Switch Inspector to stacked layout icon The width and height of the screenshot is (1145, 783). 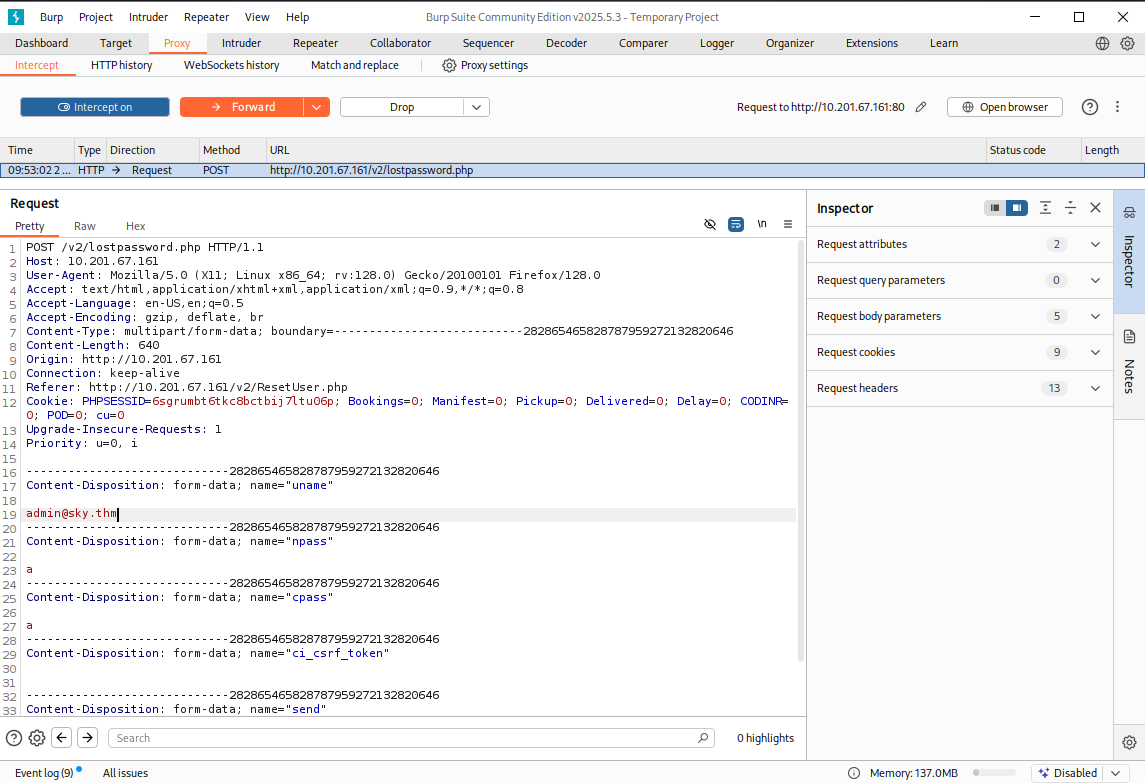click(995, 208)
